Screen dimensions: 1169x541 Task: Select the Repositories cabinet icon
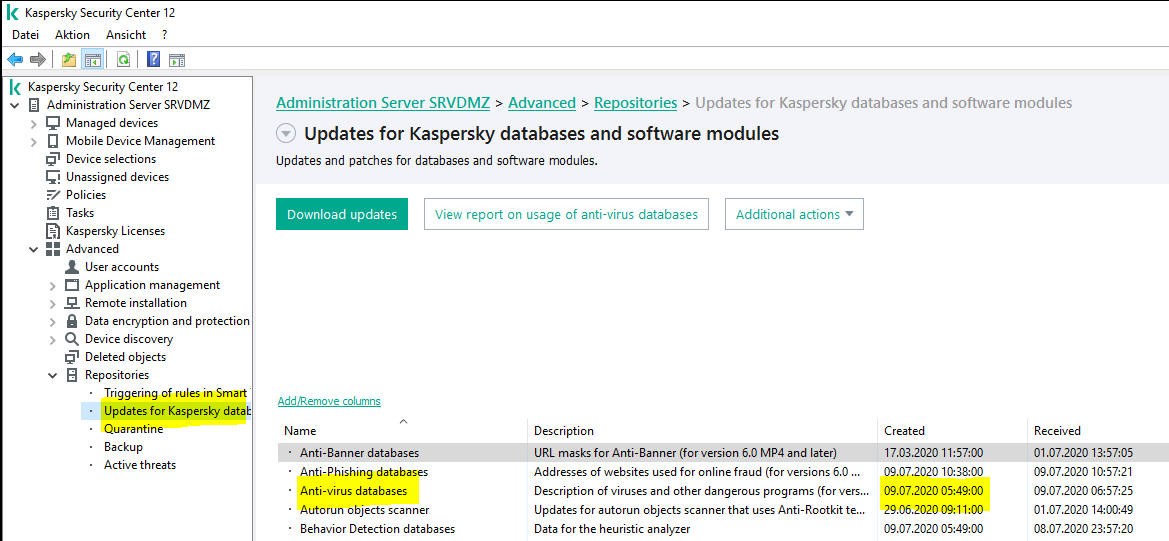(72, 375)
